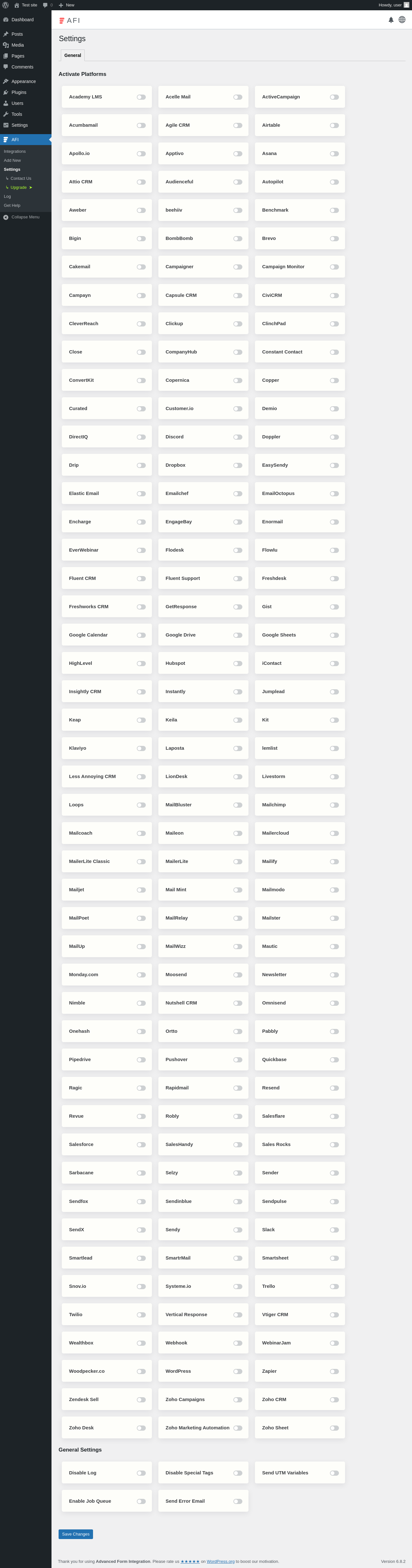Open the notifications bell icon
Screen dimensions: 412x1568
pos(391,20)
